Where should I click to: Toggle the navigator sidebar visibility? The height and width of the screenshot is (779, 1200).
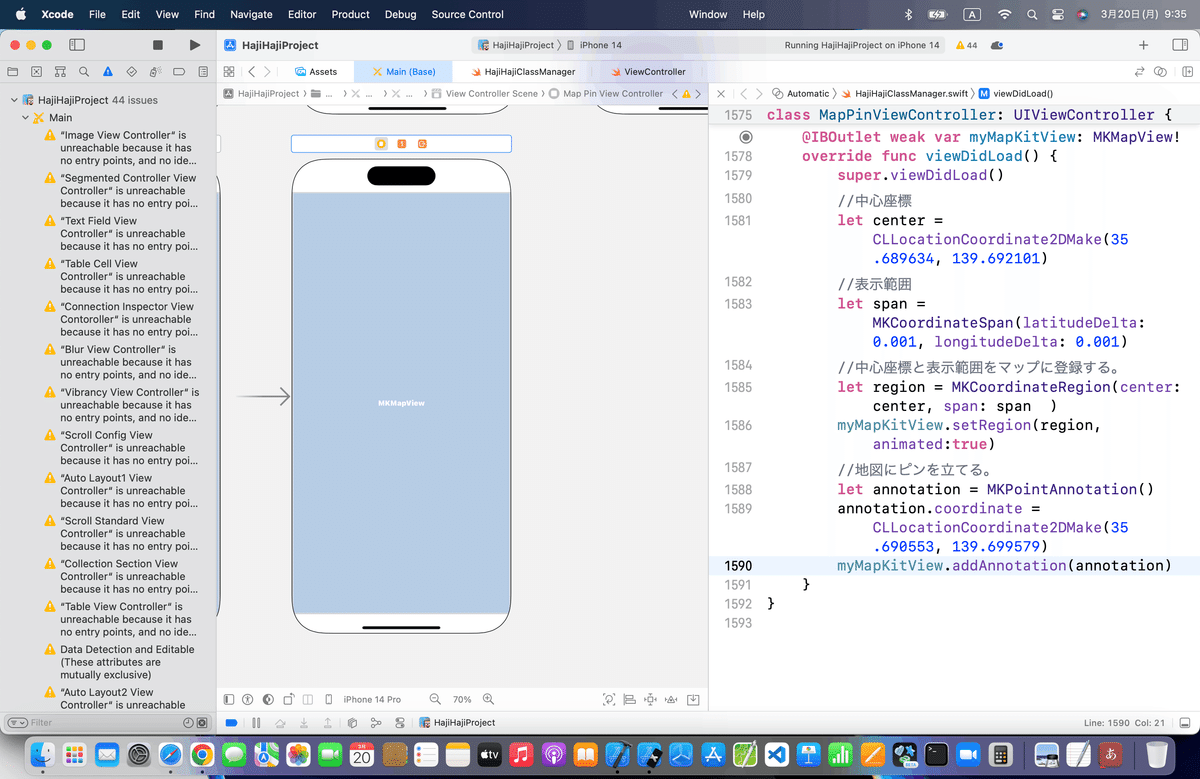tap(77, 45)
